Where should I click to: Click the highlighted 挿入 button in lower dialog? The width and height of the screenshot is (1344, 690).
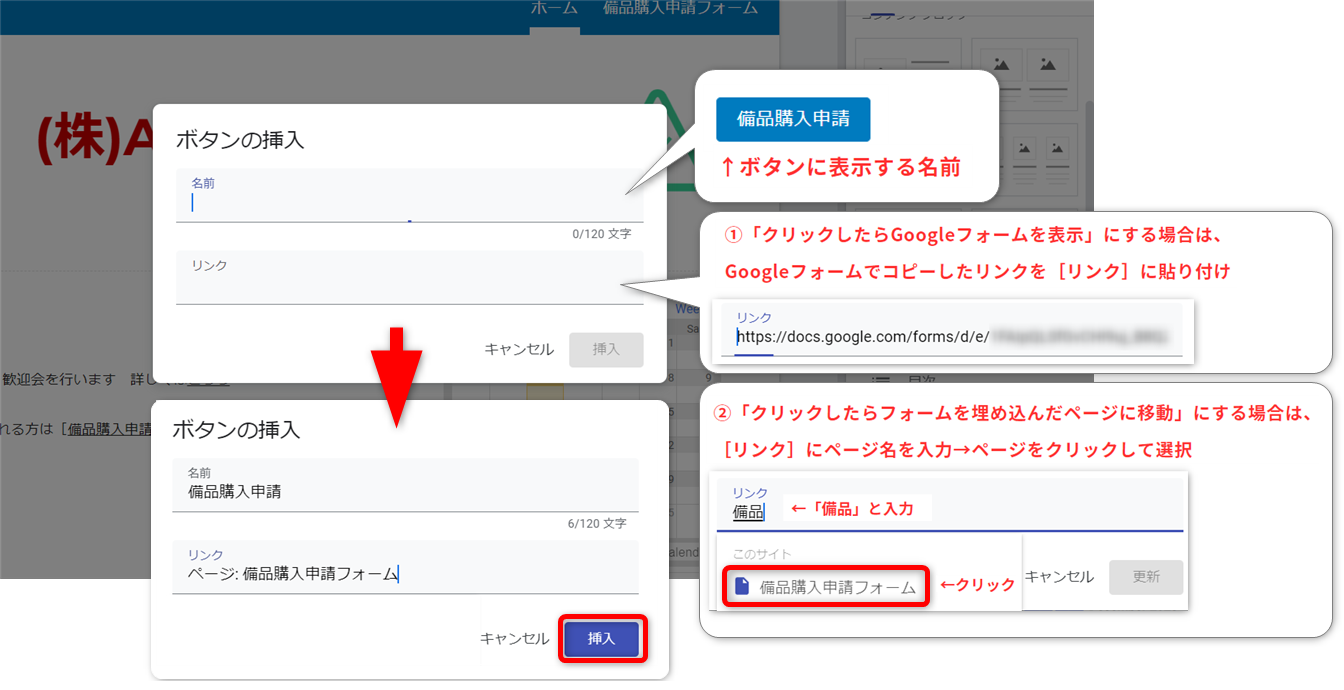pos(601,639)
